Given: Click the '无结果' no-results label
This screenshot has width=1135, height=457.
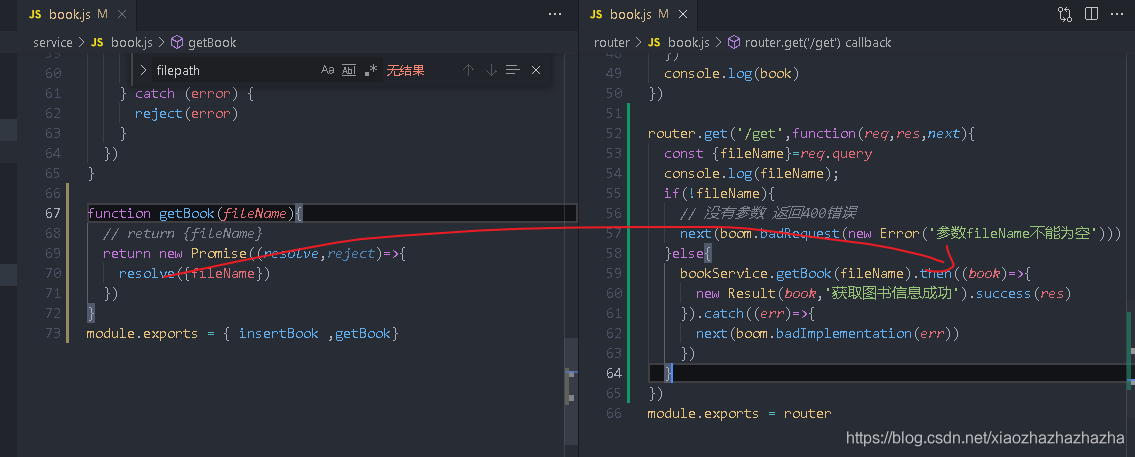Looking at the screenshot, I should [x=405, y=70].
